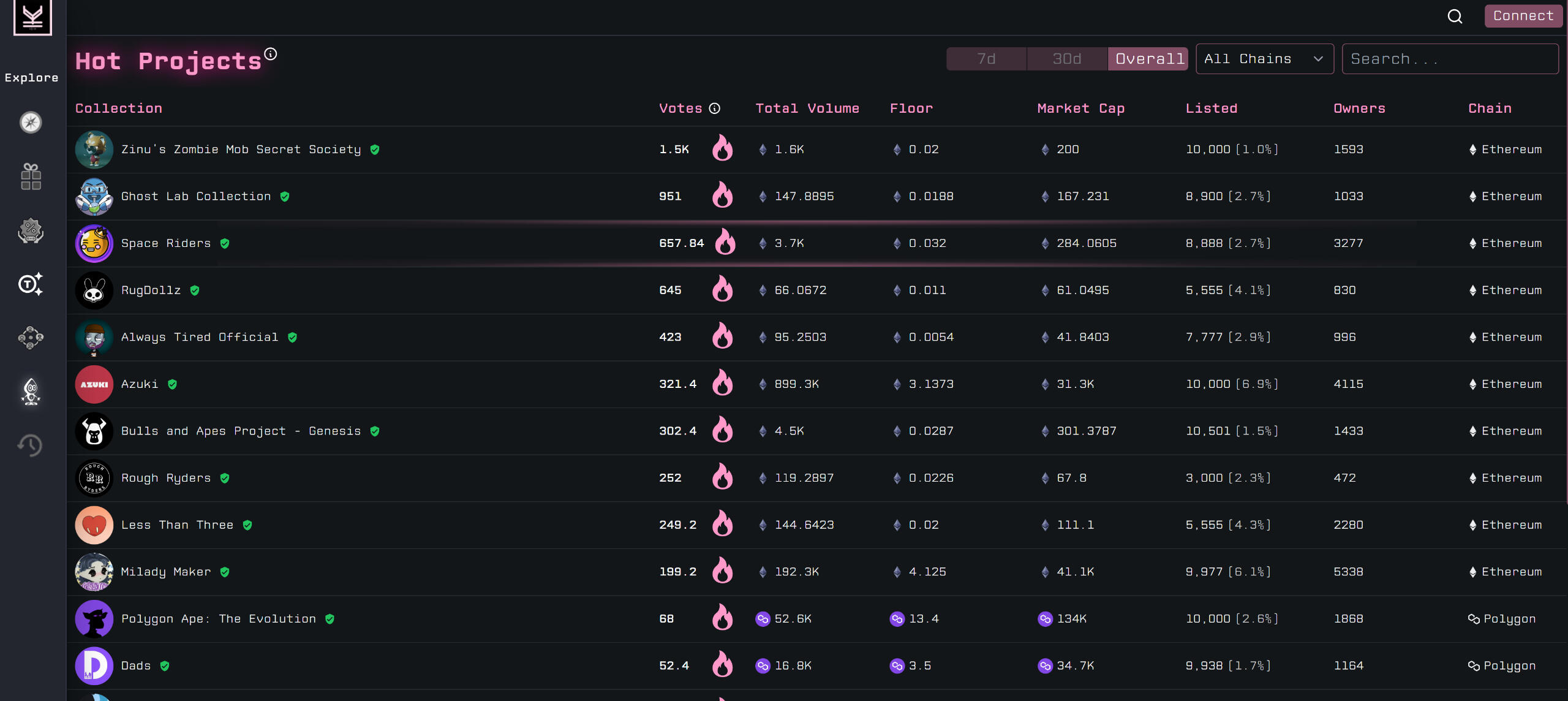The image size is (1568, 701).
Task: Click Azuki verified badge icon
Action: (x=172, y=384)
